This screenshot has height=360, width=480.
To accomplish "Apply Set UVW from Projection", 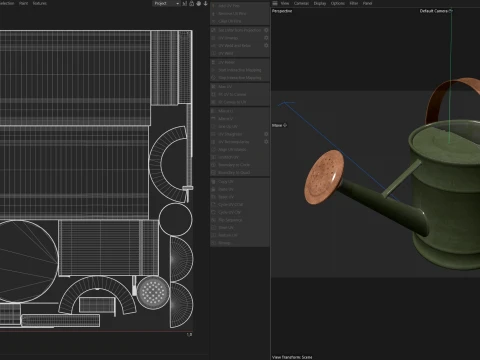I will (x=236, y=30).
